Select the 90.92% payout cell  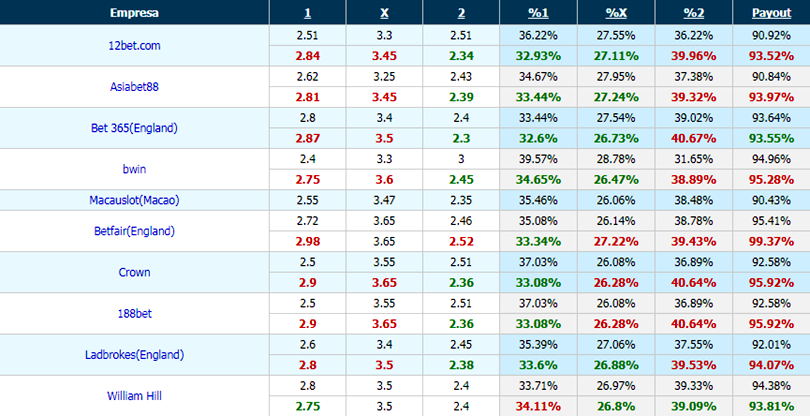tap(771, 35)
